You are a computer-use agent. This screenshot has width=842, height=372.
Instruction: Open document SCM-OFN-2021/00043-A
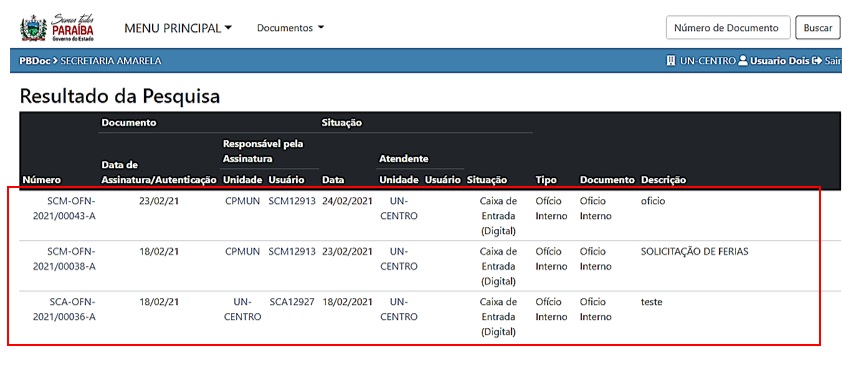[x=63, y=208]
